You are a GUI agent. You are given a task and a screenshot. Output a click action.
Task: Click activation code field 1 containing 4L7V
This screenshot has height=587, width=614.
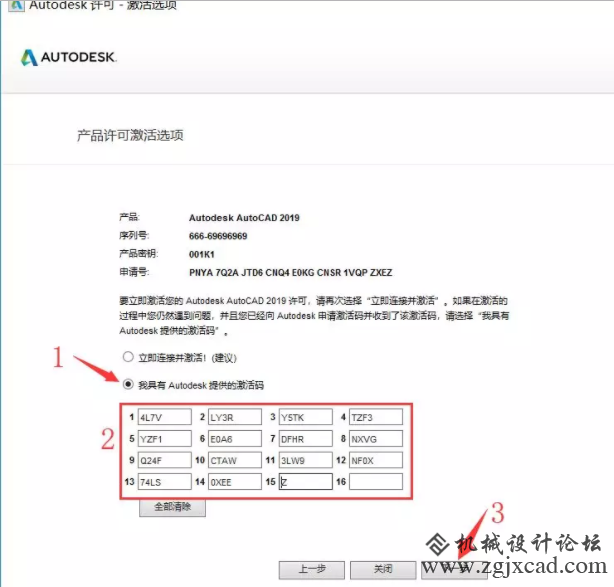coord(164,417)
